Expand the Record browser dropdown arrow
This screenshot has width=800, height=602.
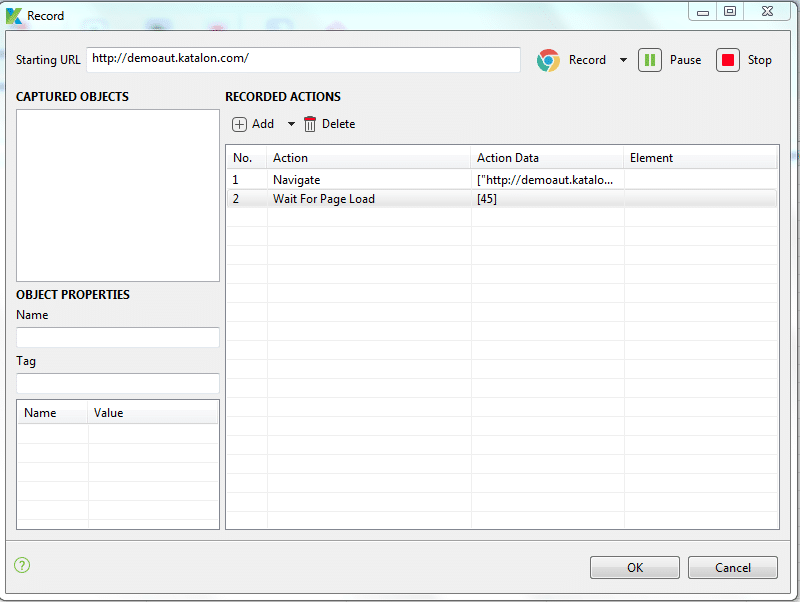[x=623, y=60]
